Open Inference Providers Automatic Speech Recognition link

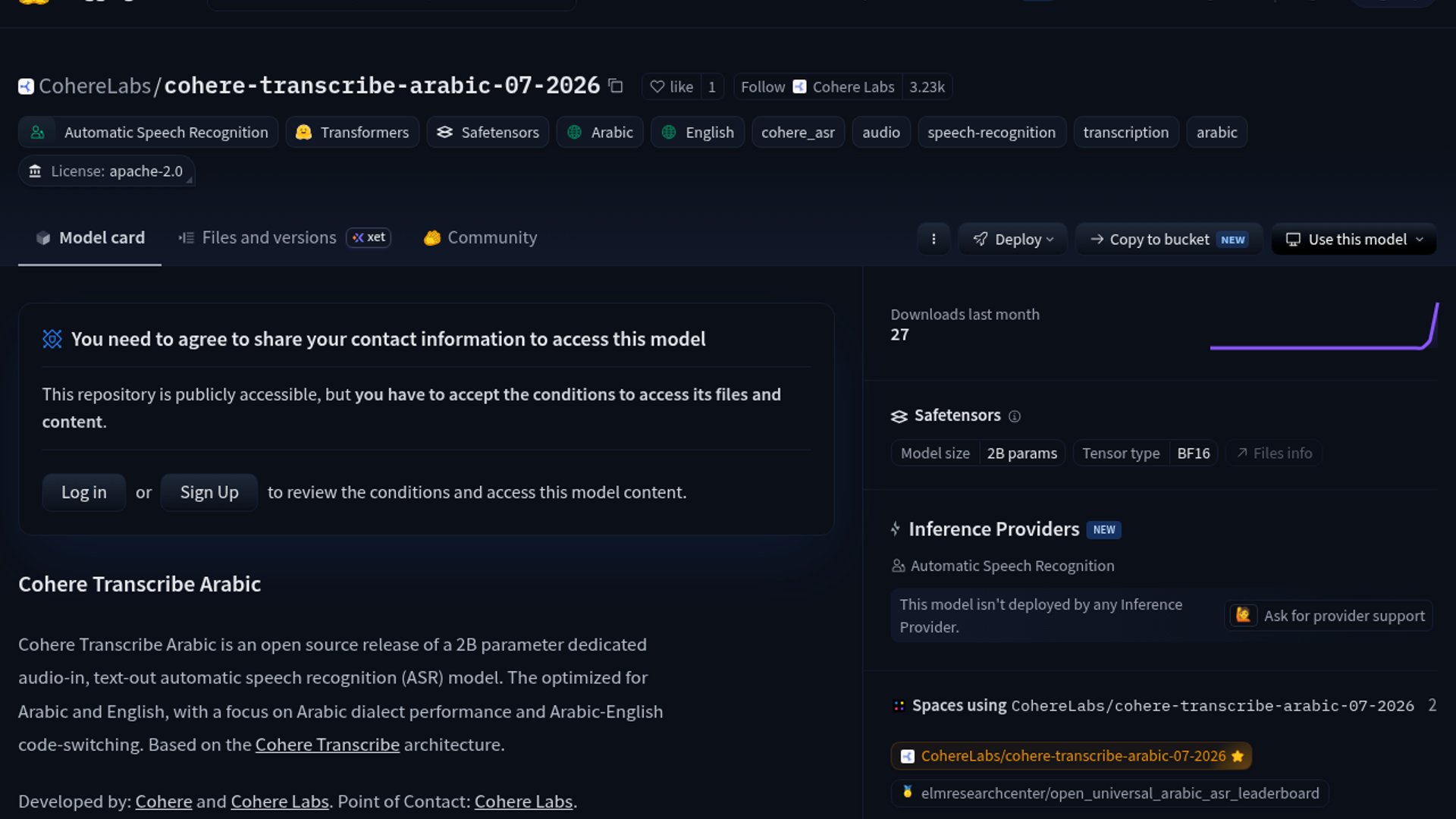[x=1003, y=566]
